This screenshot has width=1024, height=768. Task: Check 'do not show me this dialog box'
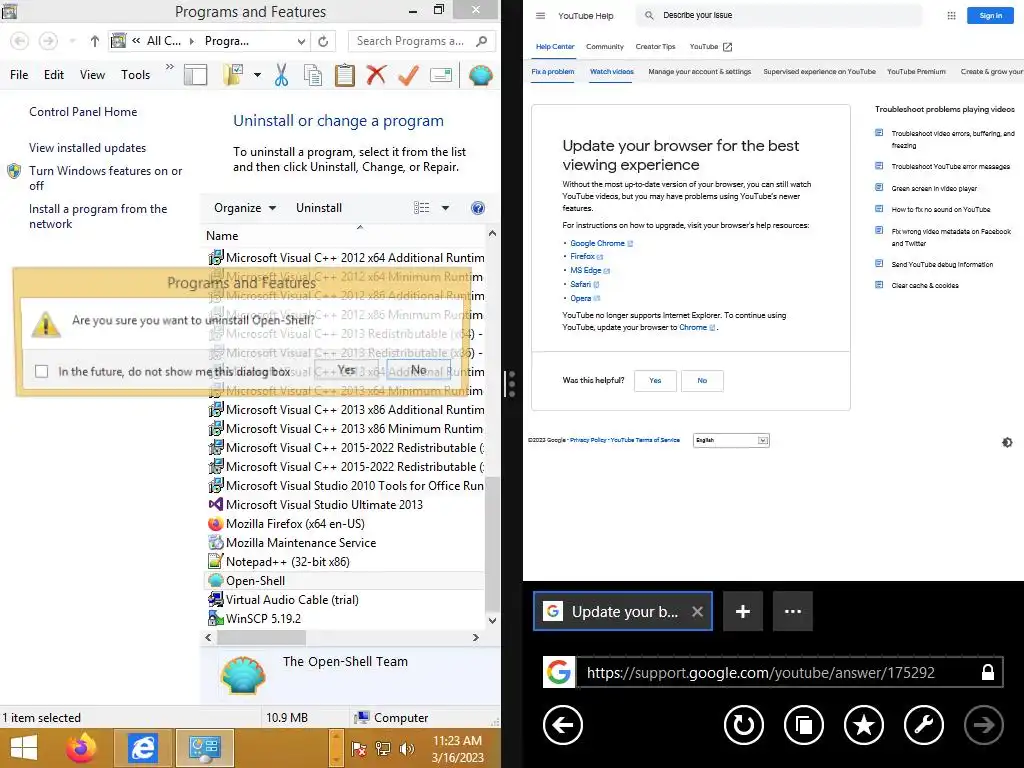(42, 372)
